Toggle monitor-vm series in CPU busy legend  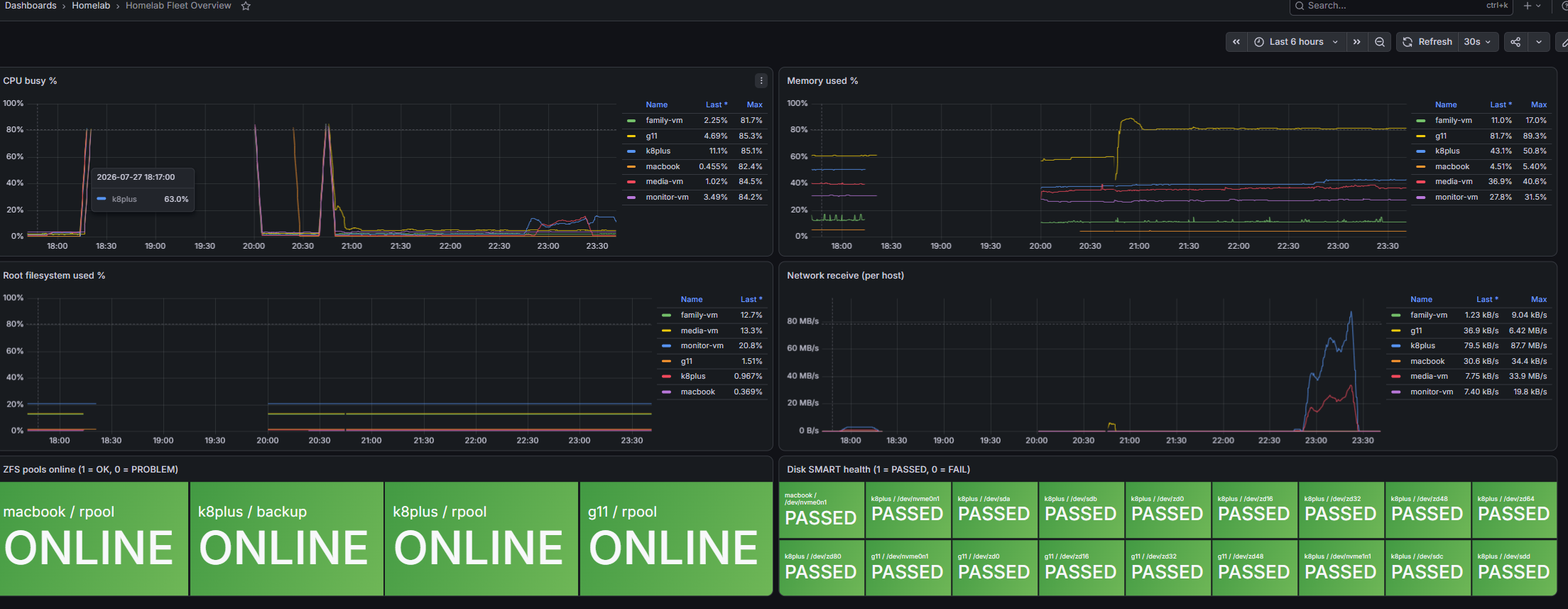pos(667,197)
